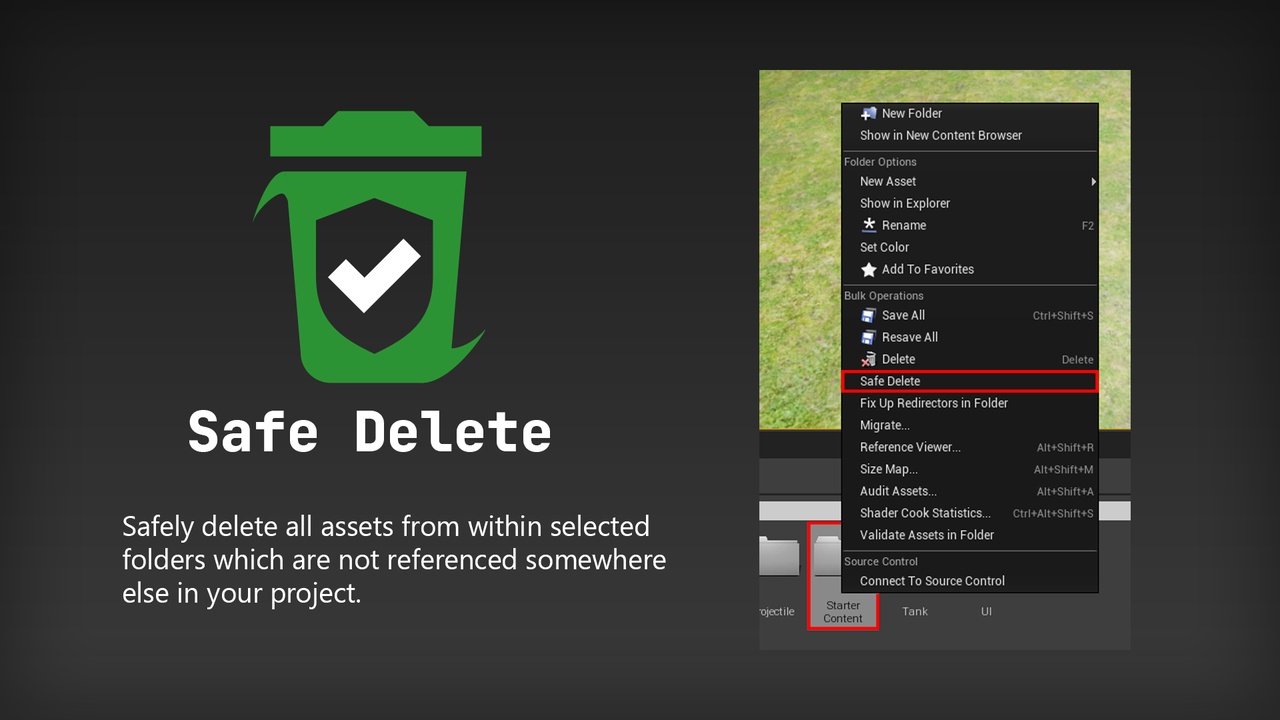
Task: Choose Validate Assets in Folder
Action: click(x=970, y=535)
